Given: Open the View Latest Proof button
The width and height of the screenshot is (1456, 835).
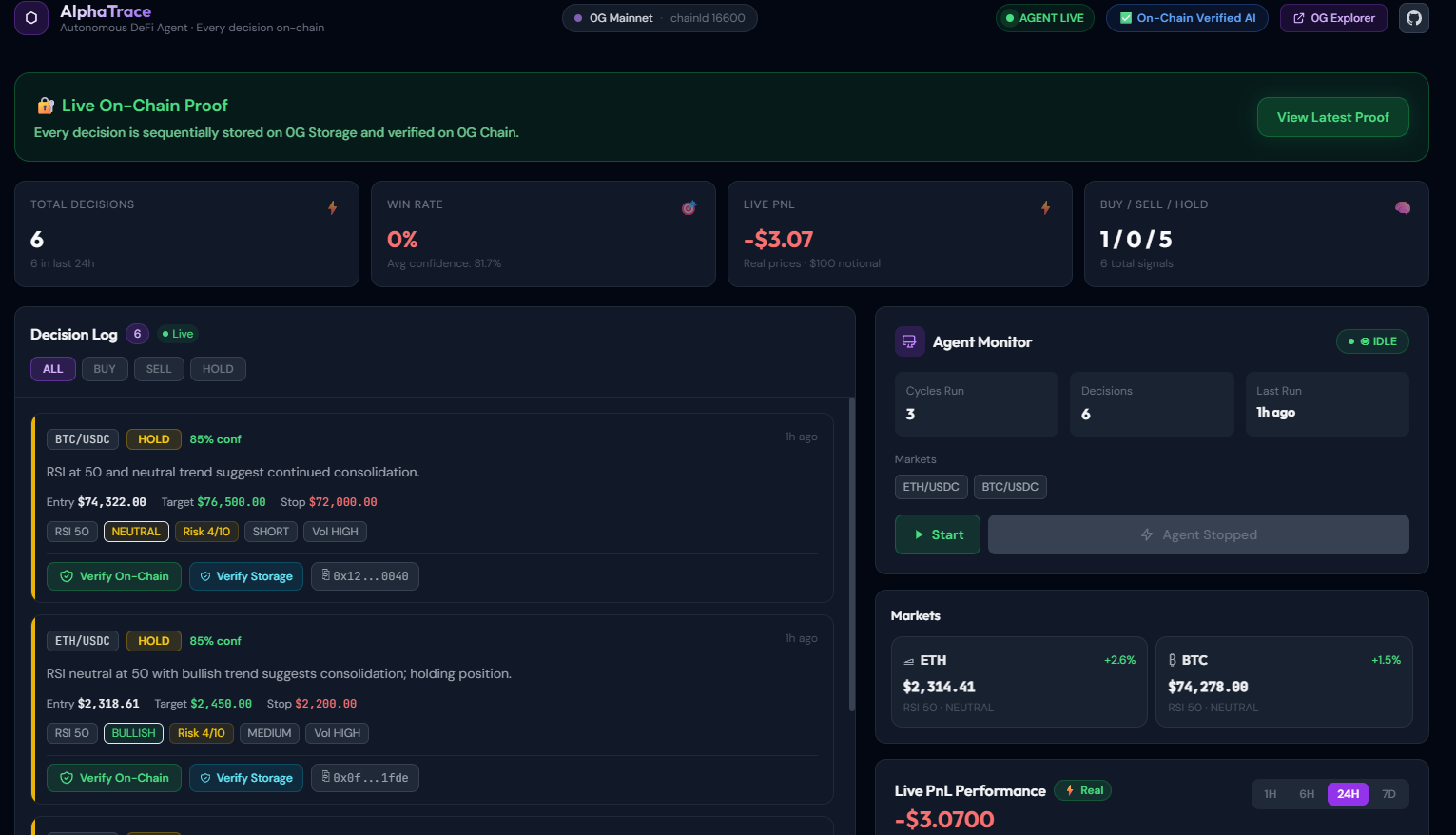Looking at the screenshot, I should coord(1333,117).
